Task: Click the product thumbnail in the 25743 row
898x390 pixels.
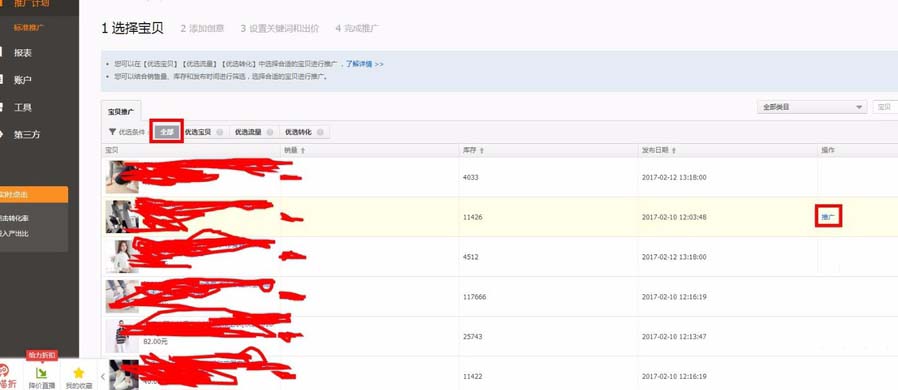Action: click(121, 336)
